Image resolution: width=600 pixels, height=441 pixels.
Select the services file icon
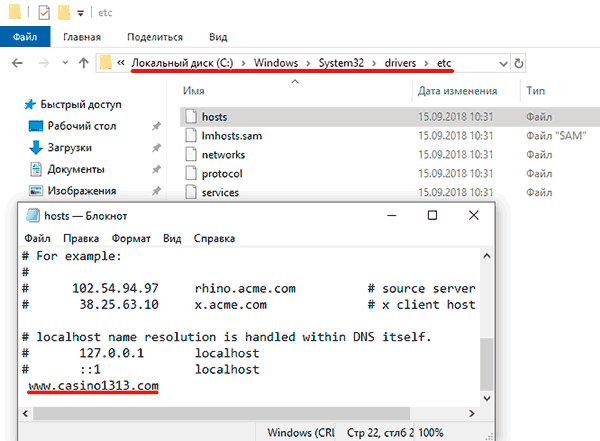coord(191,192)
